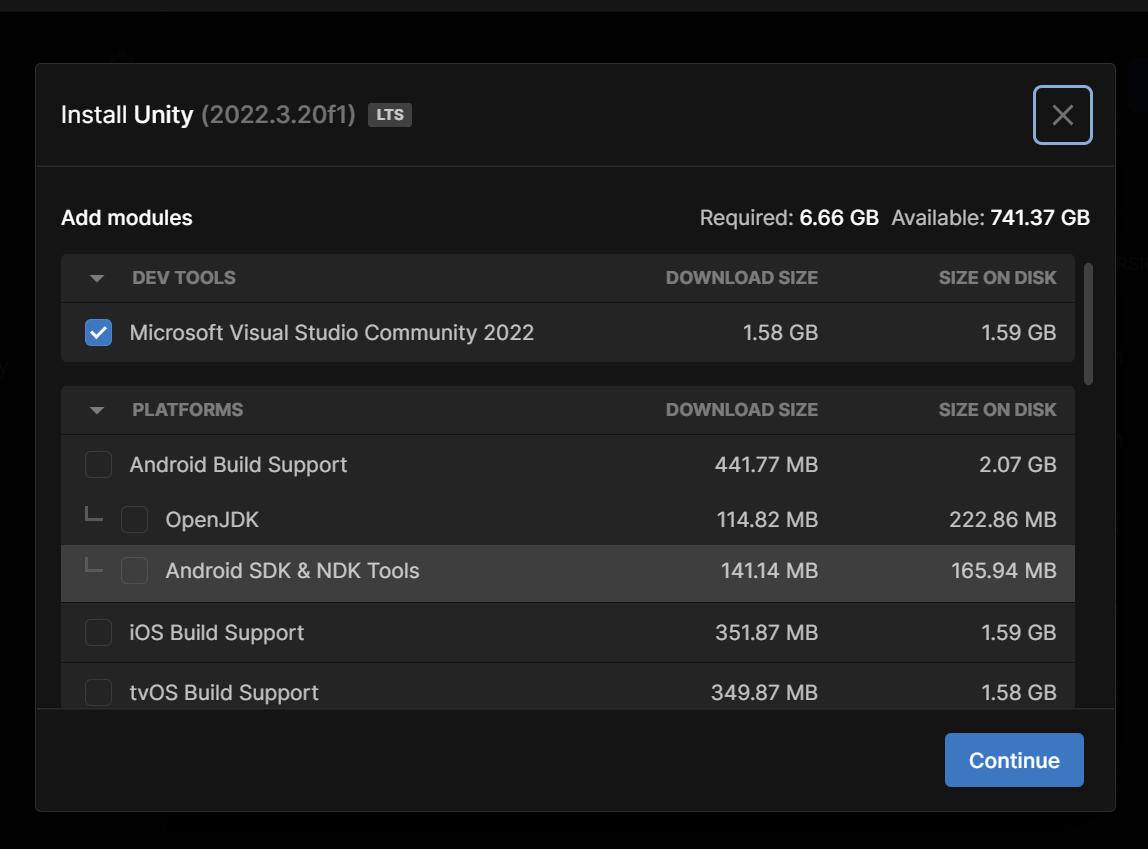The width and height of the screenshot is (1148, 849).
Task: Click DOWNLOAD SIZE header in DEV TOOLS
Action: [742, 278]
